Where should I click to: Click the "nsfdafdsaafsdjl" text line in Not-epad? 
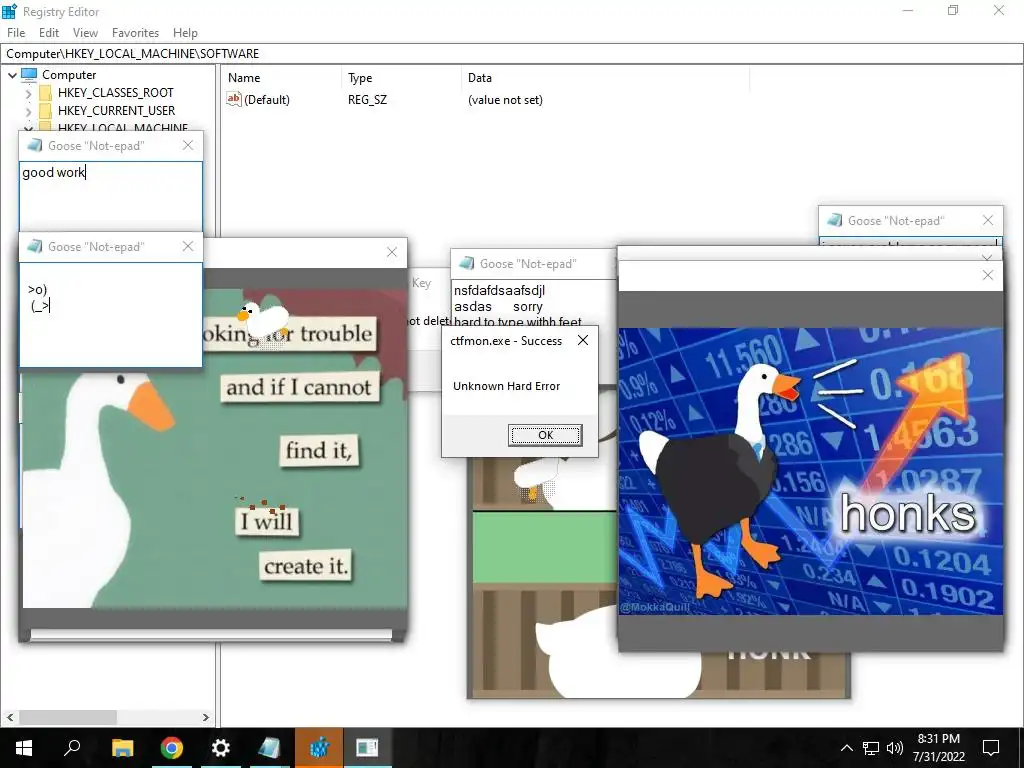(x=499, y=291)
